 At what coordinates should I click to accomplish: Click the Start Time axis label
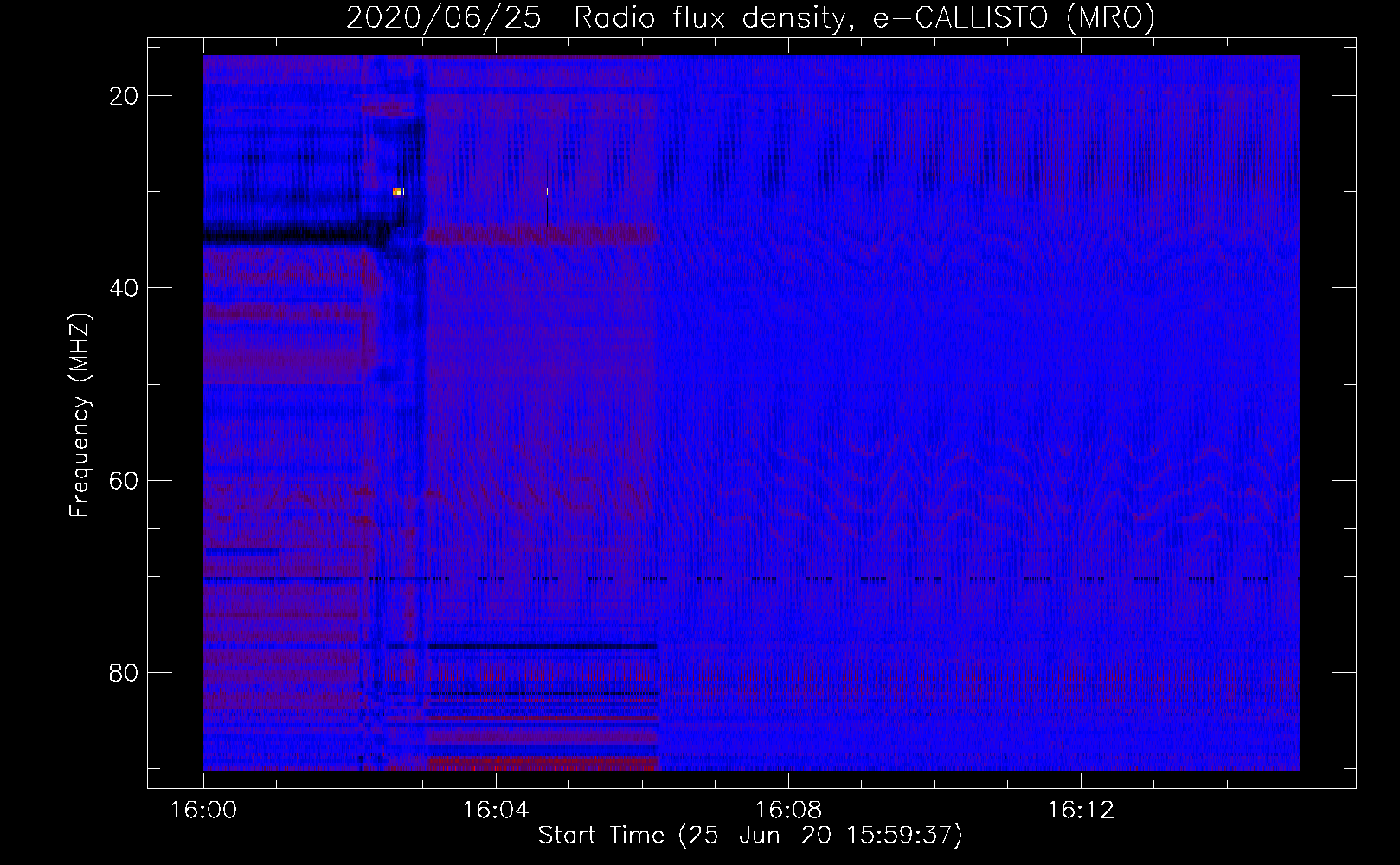click(750, 836)
